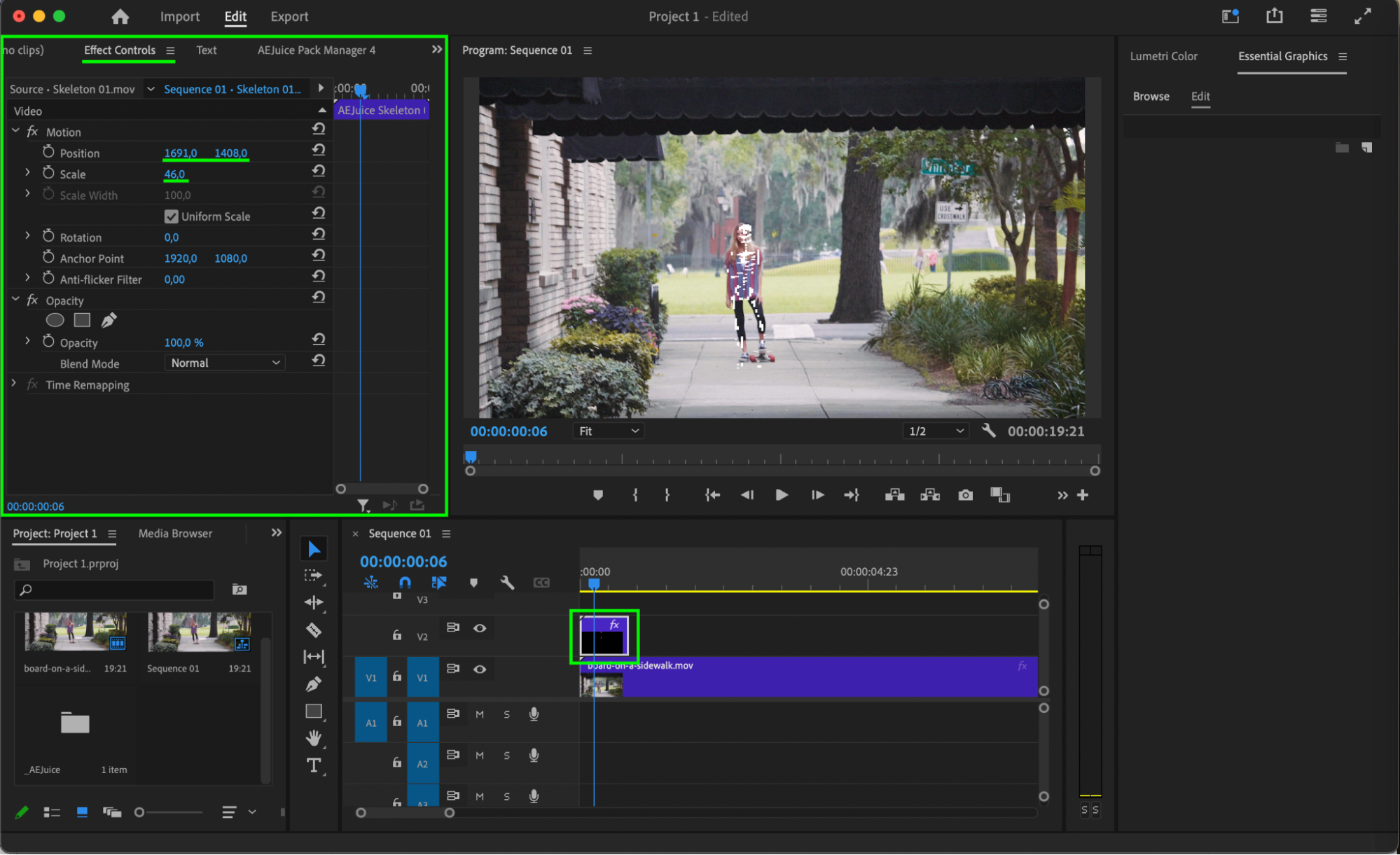Open the Blend Mode dropdown
The image size is (1400, 855).
tap(225, 363)
